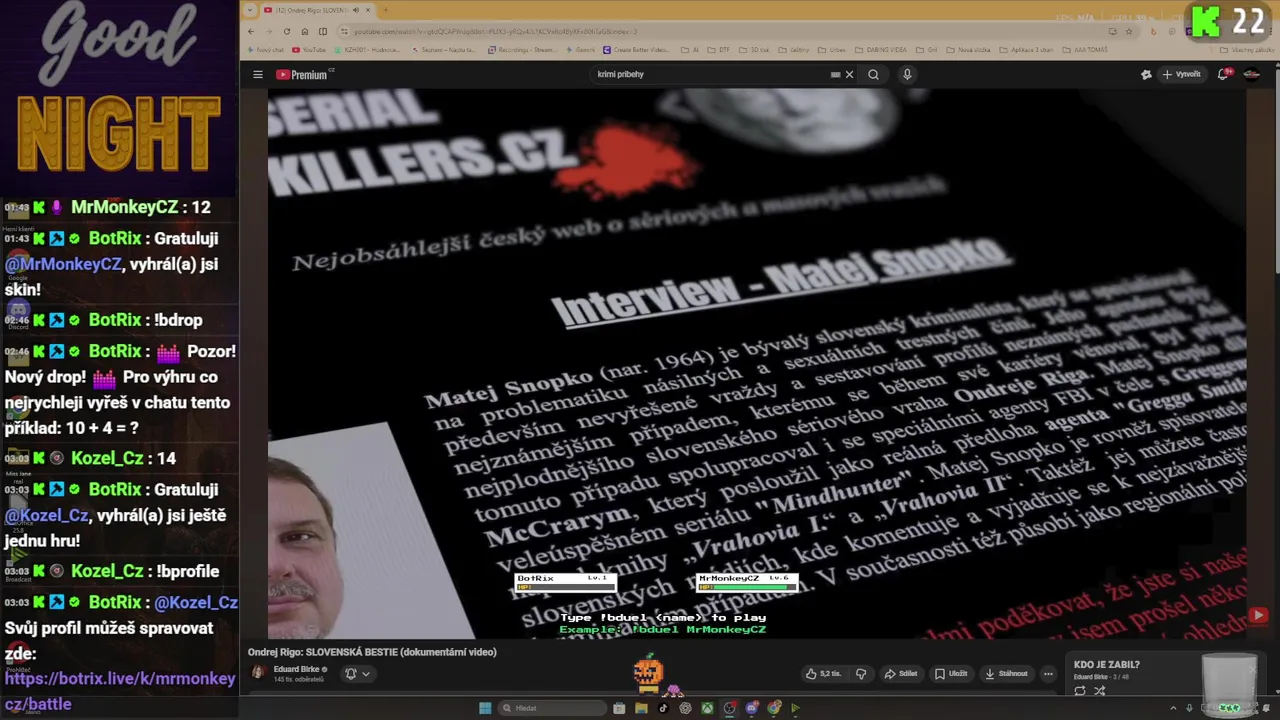Open the three-dot more actions menu

point(1048,674)
